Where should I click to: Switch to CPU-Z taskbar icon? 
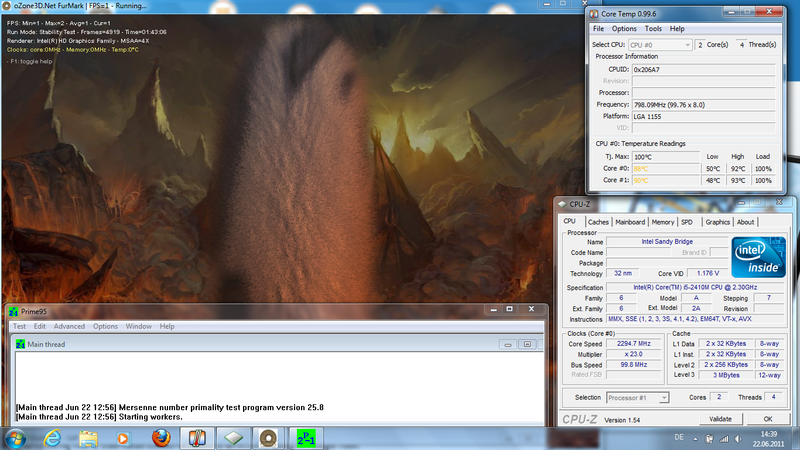click(x=233, y=438)
